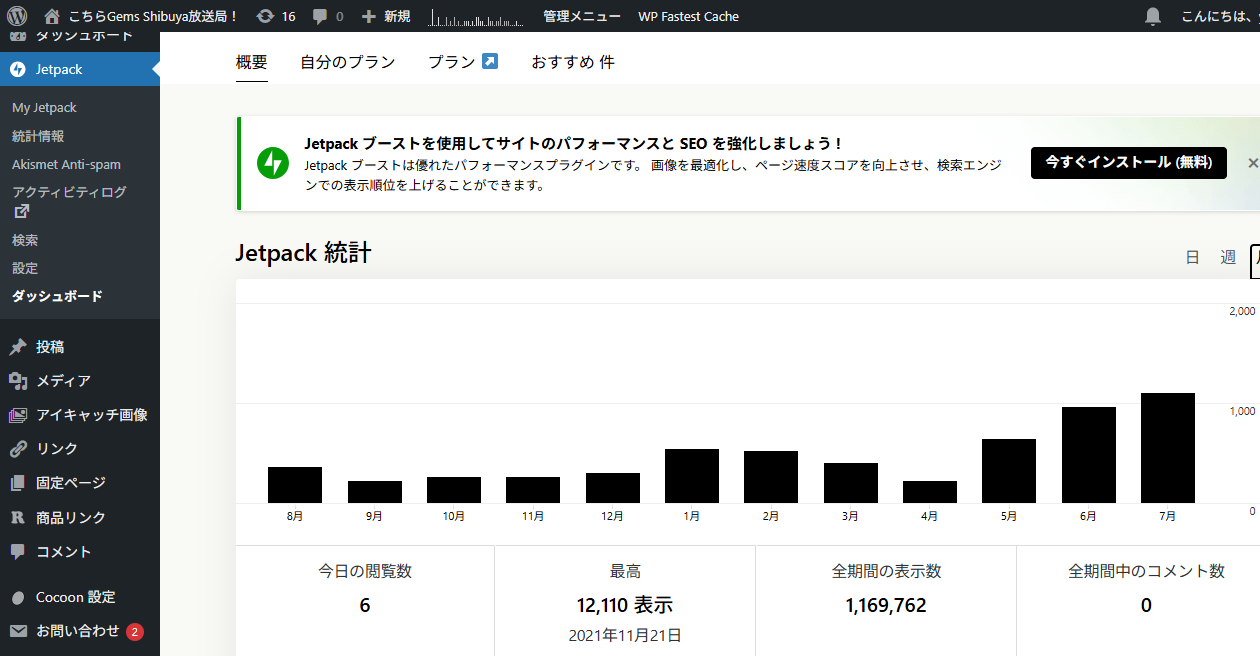Open Akismet Anti-spam in the sidebar

click(66, 164)
